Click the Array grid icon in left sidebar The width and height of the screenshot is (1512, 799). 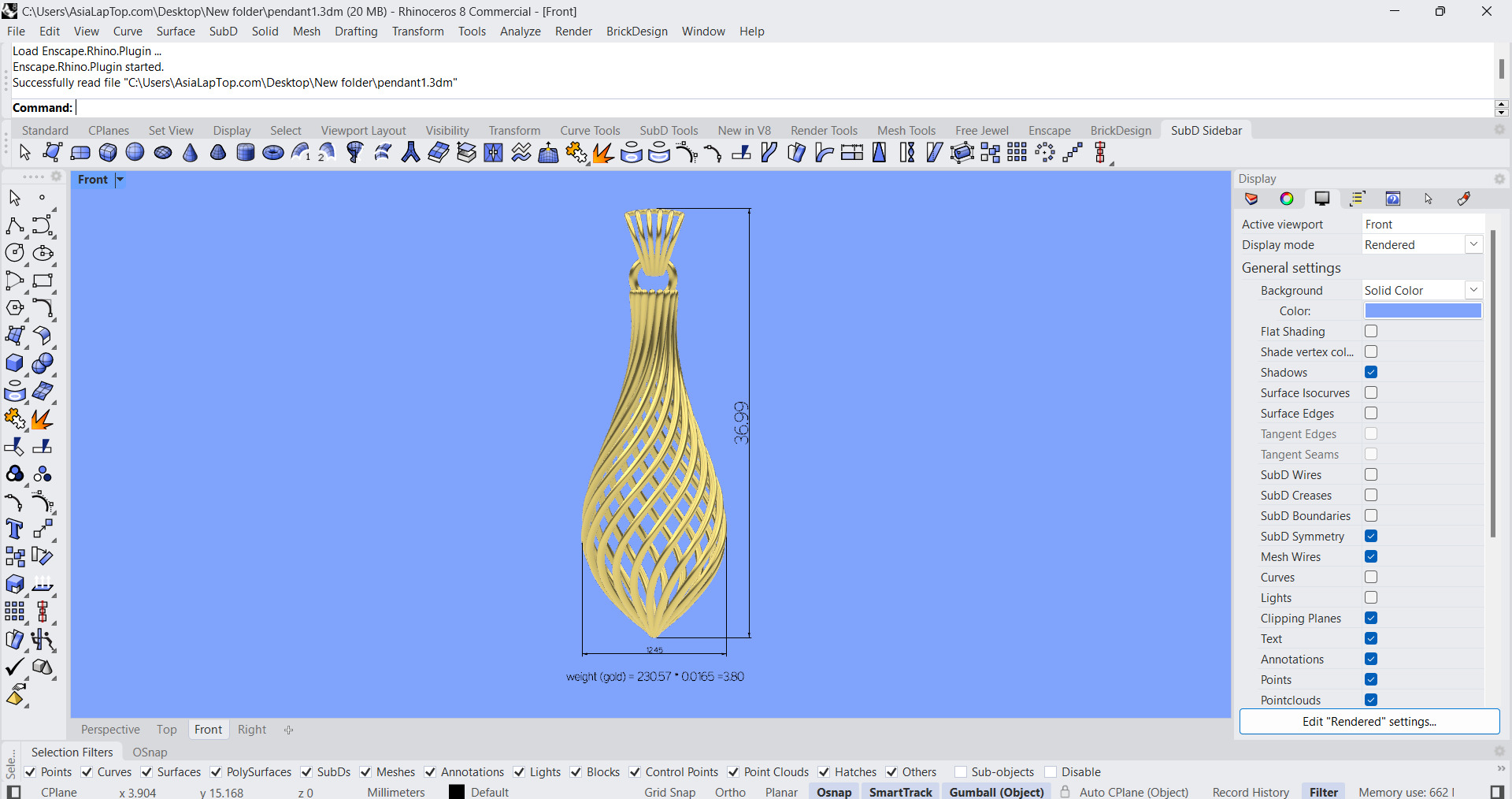14,611
